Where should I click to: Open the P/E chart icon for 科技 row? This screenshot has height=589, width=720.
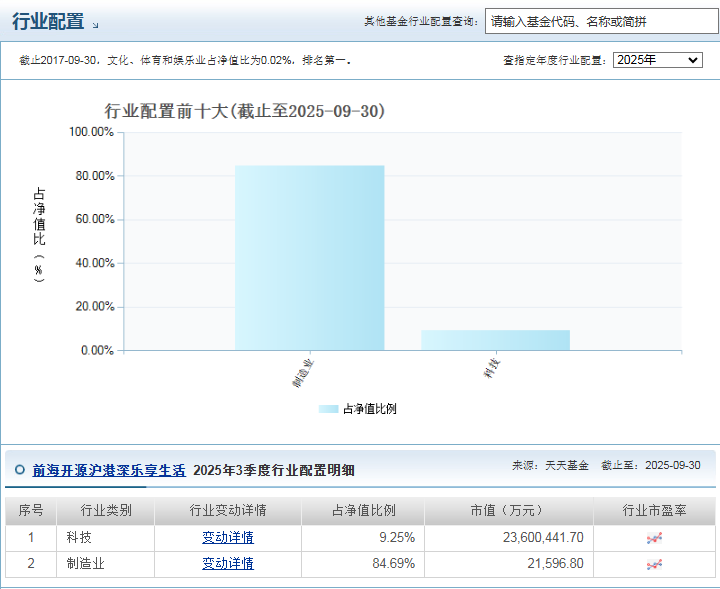654,538
